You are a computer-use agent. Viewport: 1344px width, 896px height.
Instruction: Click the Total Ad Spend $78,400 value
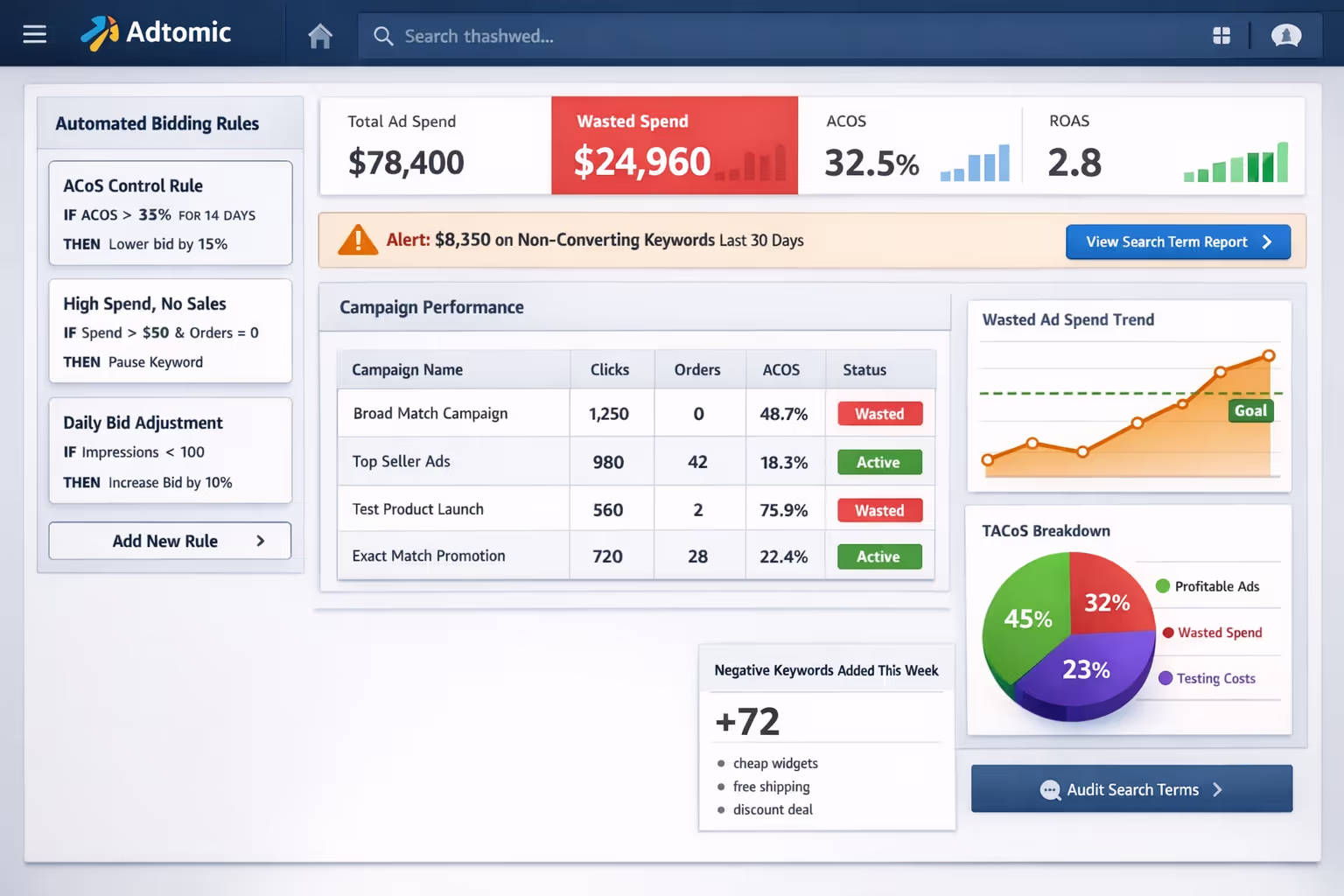point(406,162)
